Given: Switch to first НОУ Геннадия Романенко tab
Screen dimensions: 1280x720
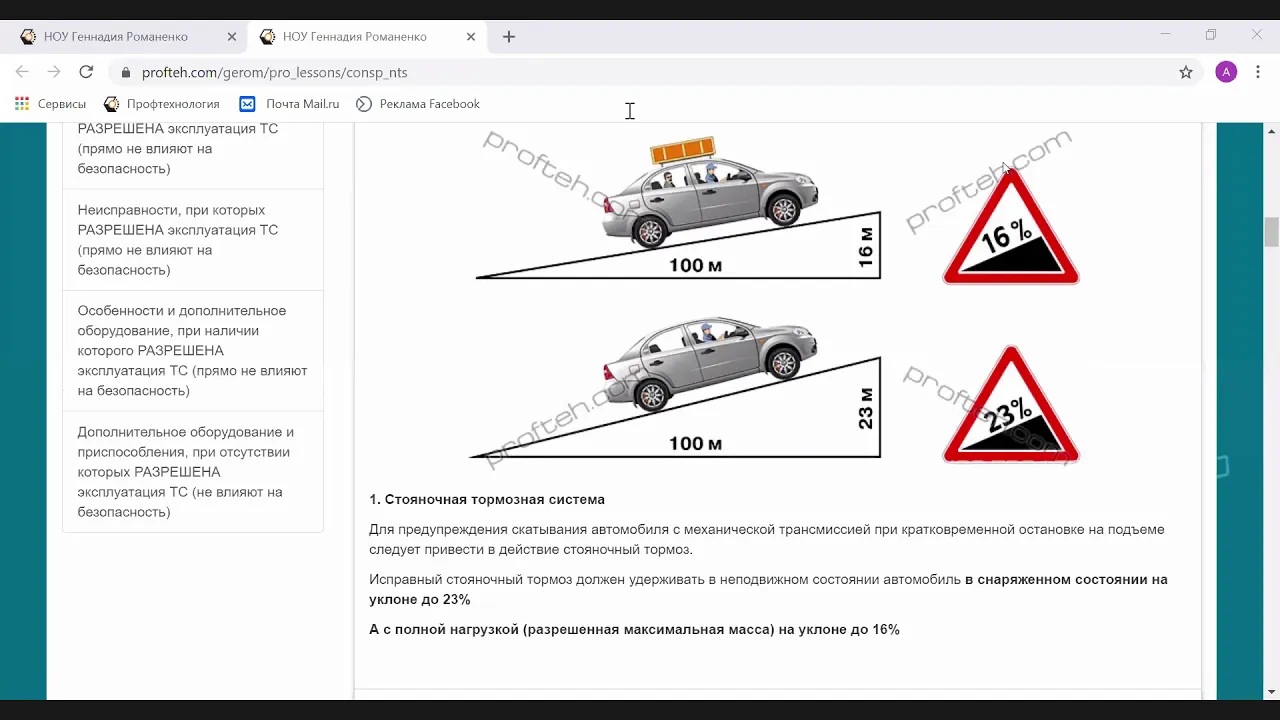Looking at the screenshot, I should 128,36.
